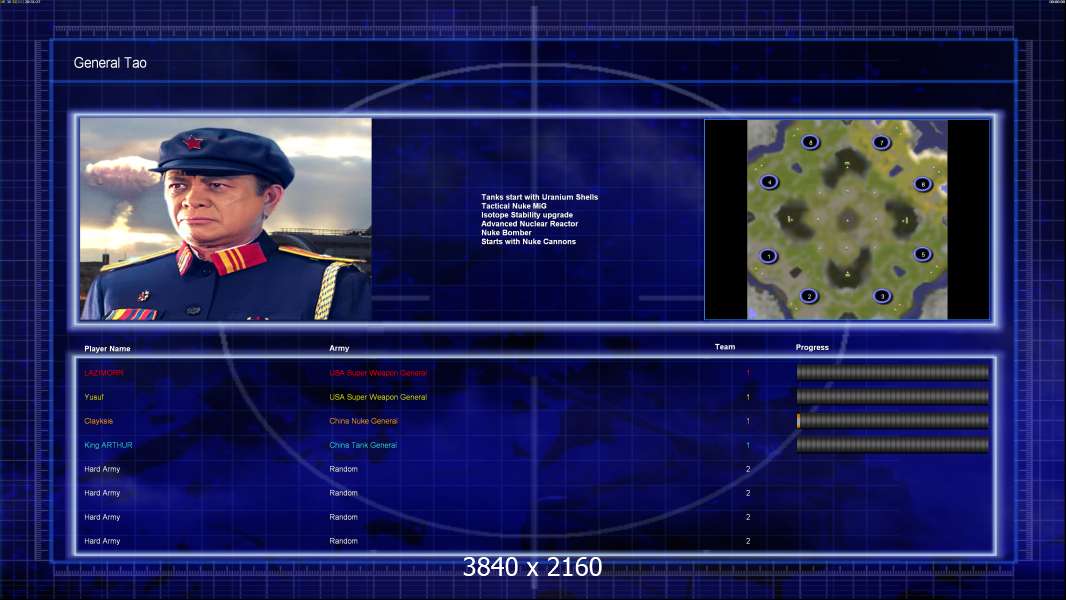Click 'Nuke Bomber' line
1066x600 pixels.
click(x=506, y=232)
